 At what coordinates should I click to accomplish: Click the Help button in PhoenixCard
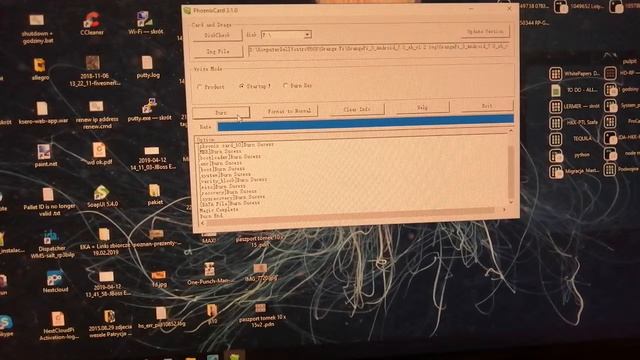[422, 107]
